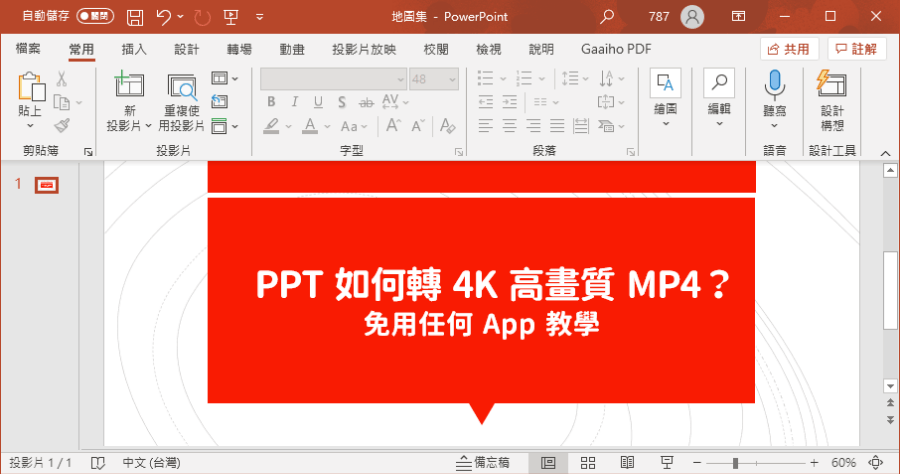Click the zoom slider handle
900x474 pixels.
point(735,463)
